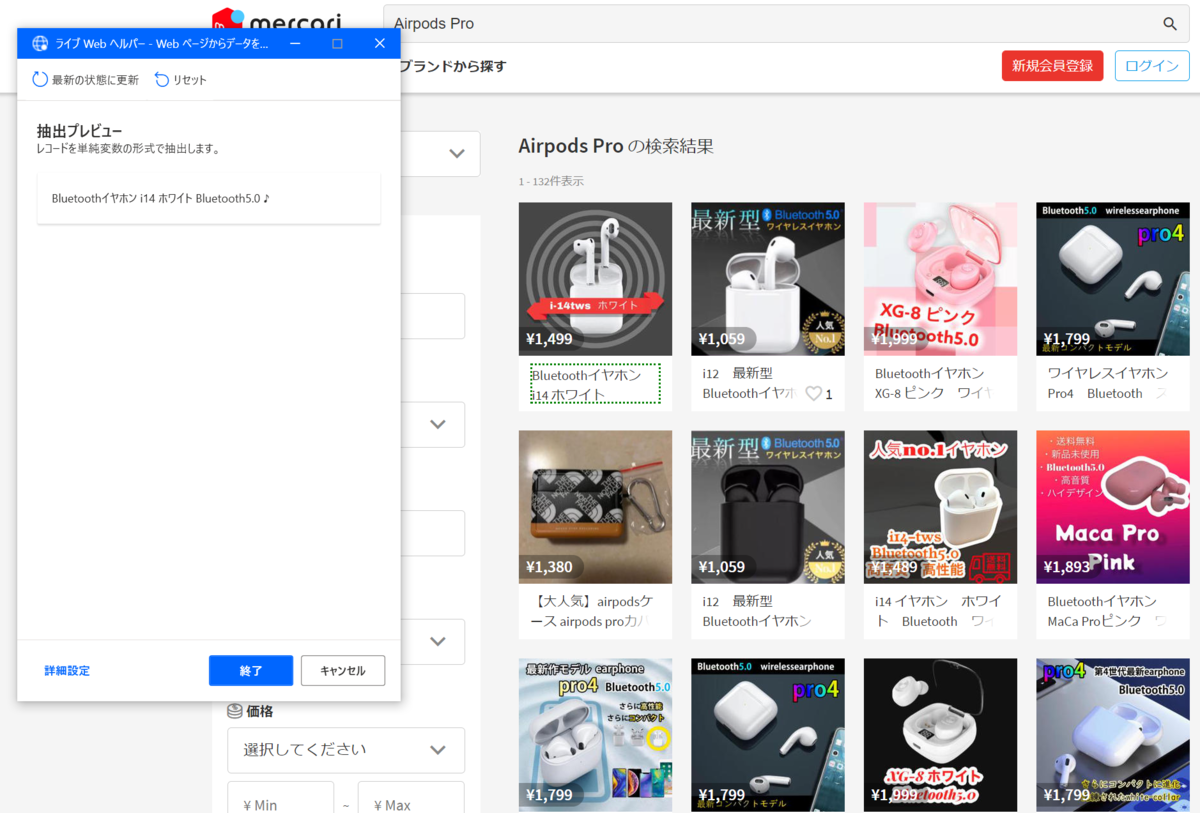Click the reset arrow icon beside リセット

coord(162,79)
